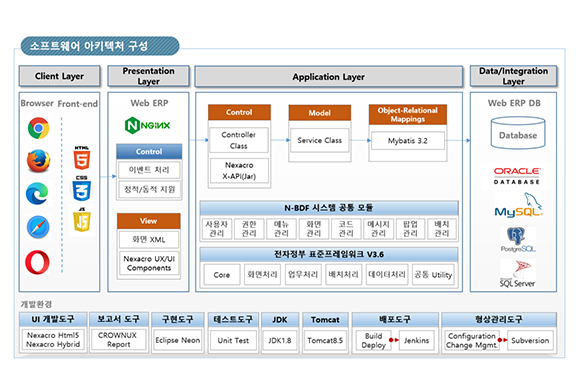Click the NGINX logo
Image resolution: width=580 pixels, height=392 pixels.
tap(148, 125)
